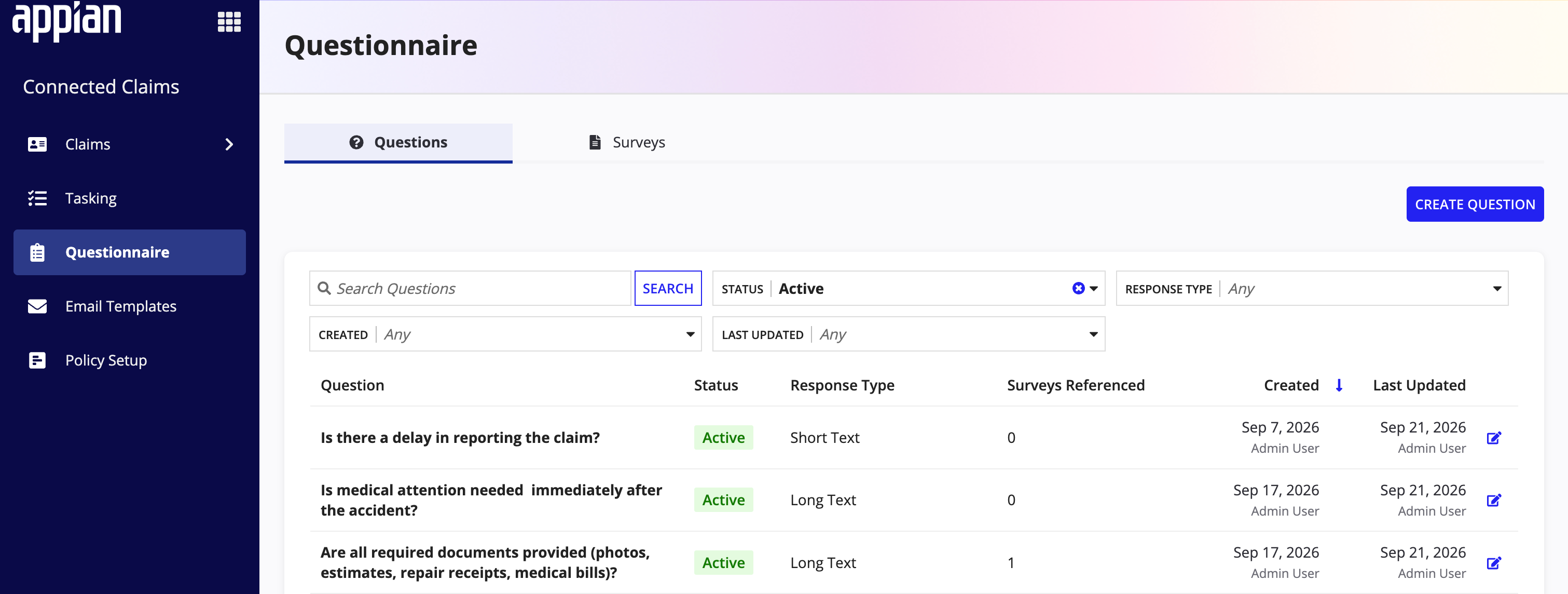Click the Questionnaire page heading
Screen dimensions: 1568x594
(x=381, y=46)
